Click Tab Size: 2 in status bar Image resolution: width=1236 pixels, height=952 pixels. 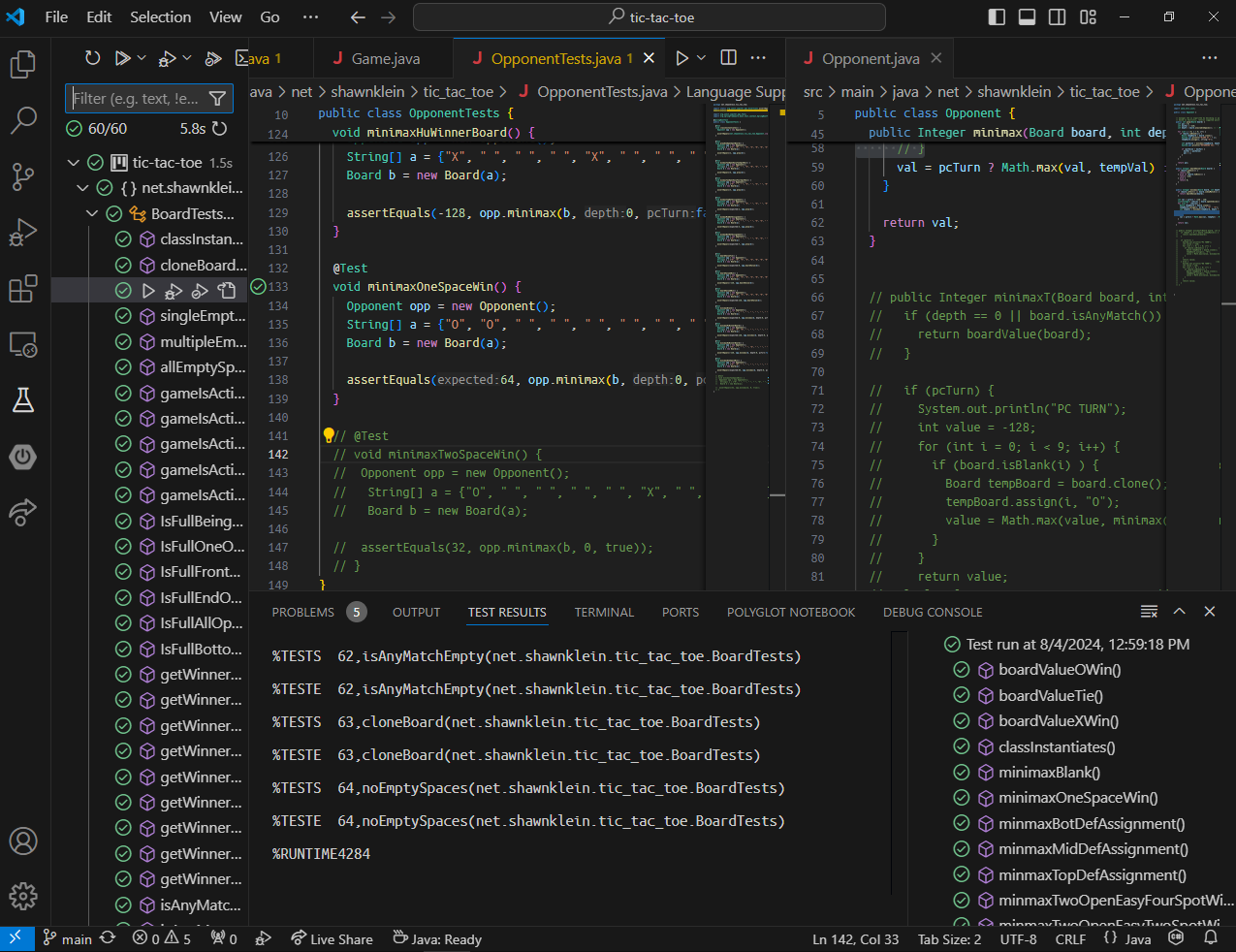[949, 939]
